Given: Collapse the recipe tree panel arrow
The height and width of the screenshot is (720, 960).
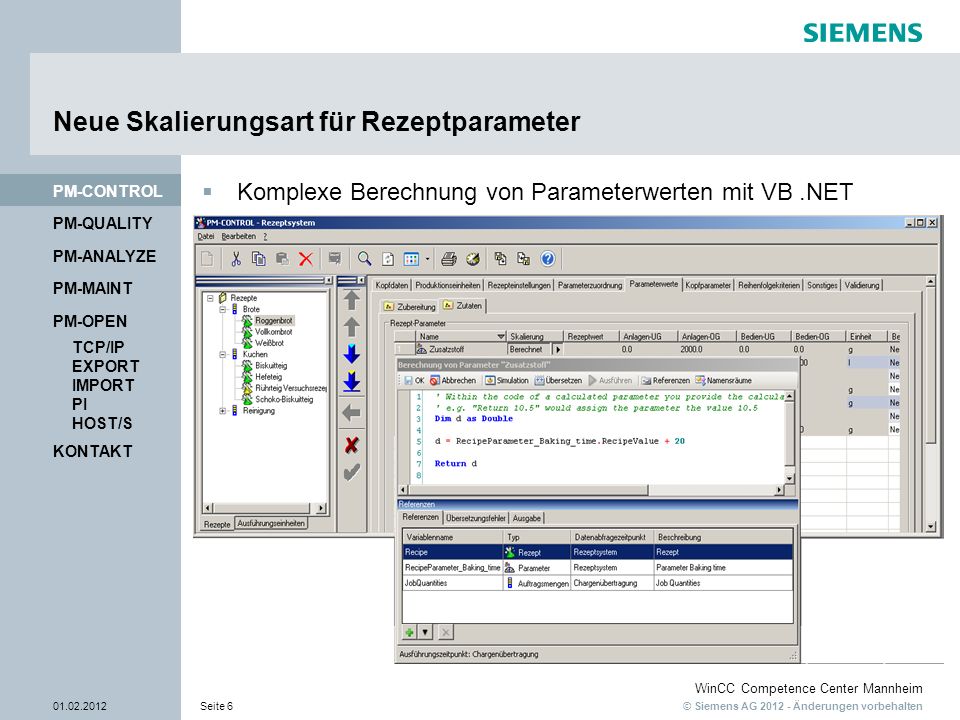Looking at the screenshot, I should pos(328,280).
